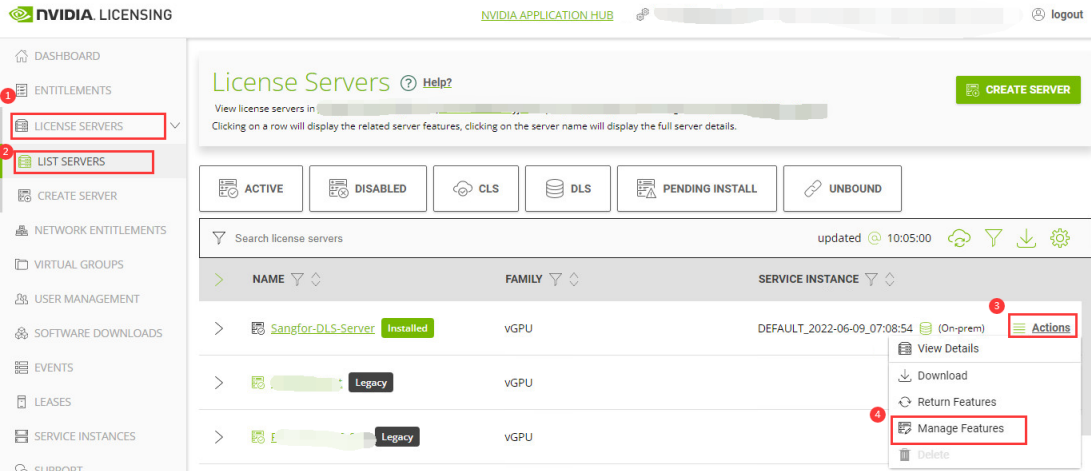Image resolution: width=1091 pixels, height=471 pixels.
Task: Click the filter funnel icon near updated time
Action: (x=993, y=238)
